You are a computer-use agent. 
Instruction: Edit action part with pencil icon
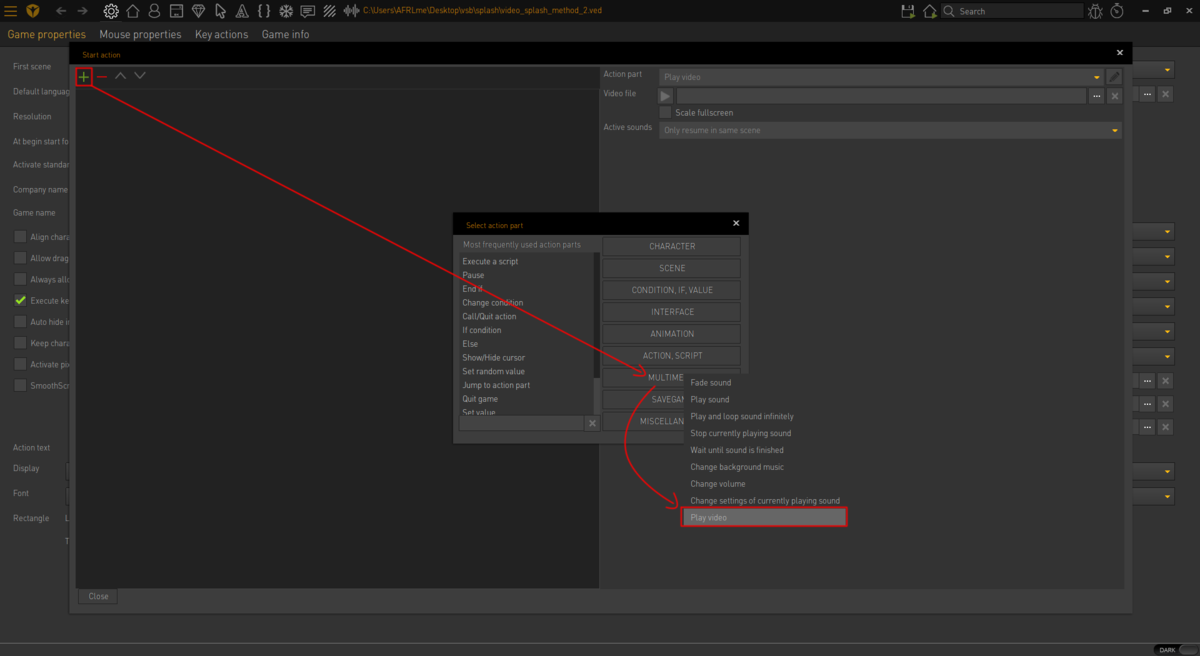pyautogui.click(x=1114, y=77)
